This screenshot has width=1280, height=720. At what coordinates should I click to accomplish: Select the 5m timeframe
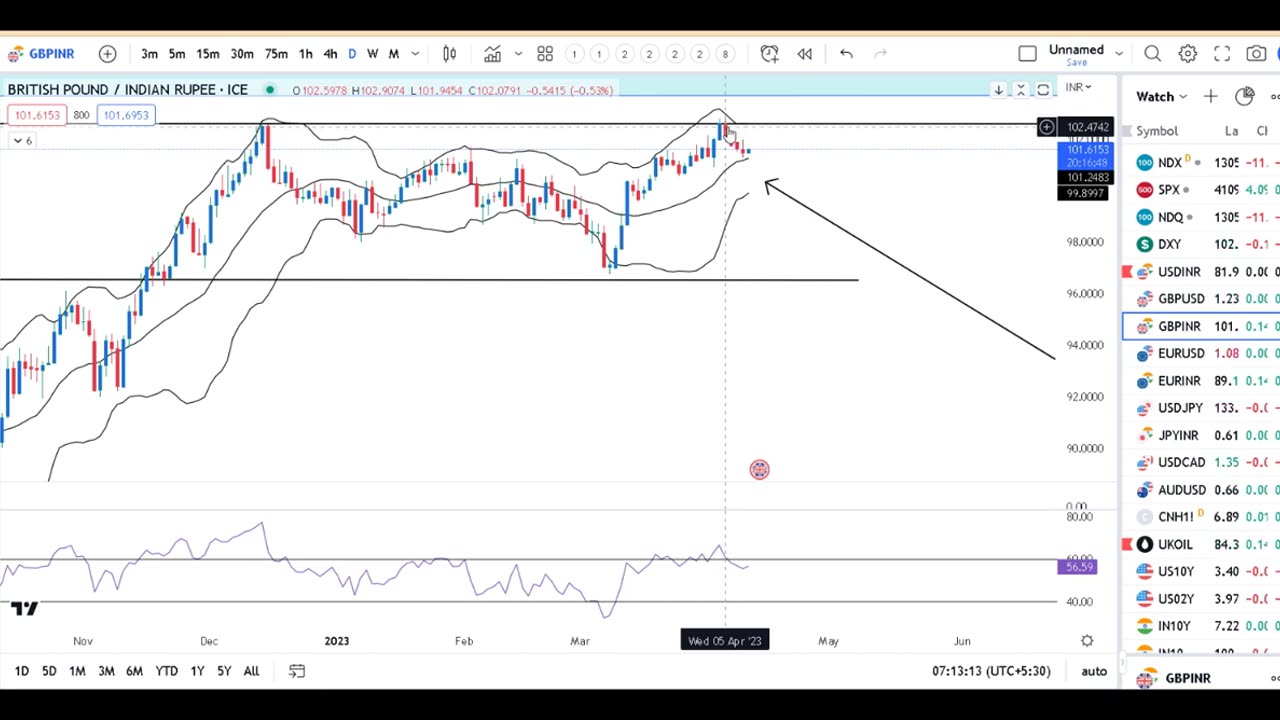pos(177,54)
